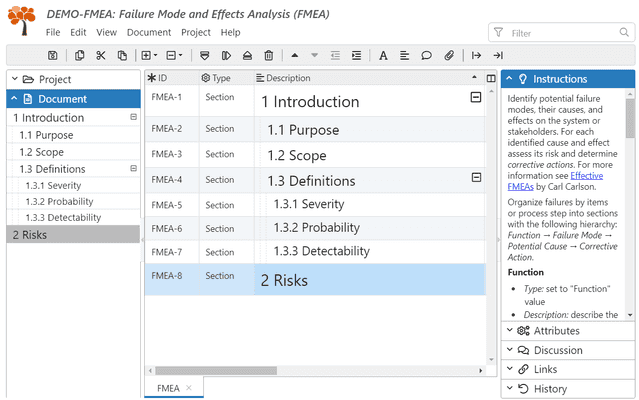Image resolution: width=639 pixels, height=400 pixels.
Task: Click the Collapse (minus box) toolbar icon
Action: pos(171,55)
